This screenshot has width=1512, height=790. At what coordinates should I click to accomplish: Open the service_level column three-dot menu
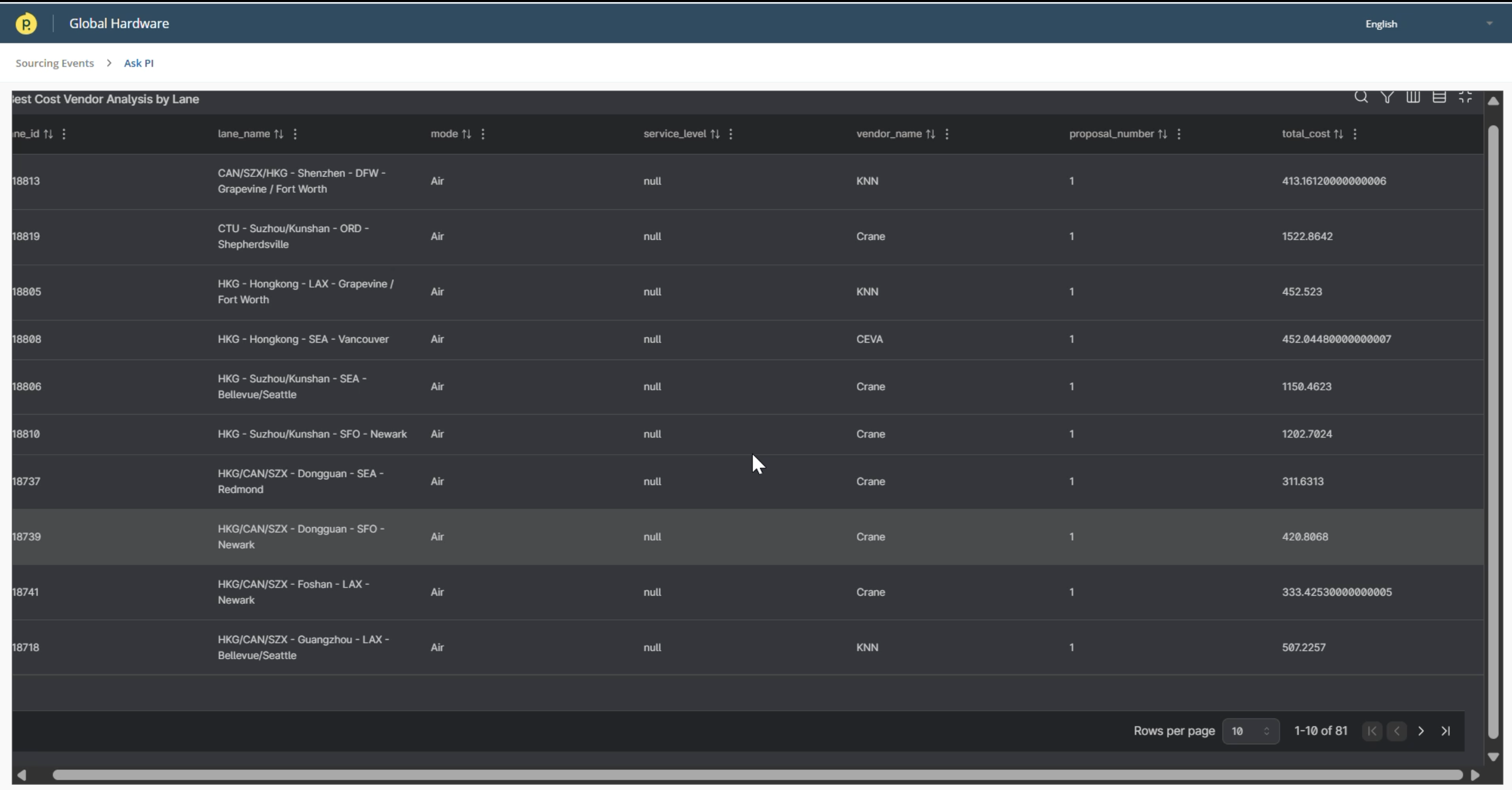click(x=731, y=134)
